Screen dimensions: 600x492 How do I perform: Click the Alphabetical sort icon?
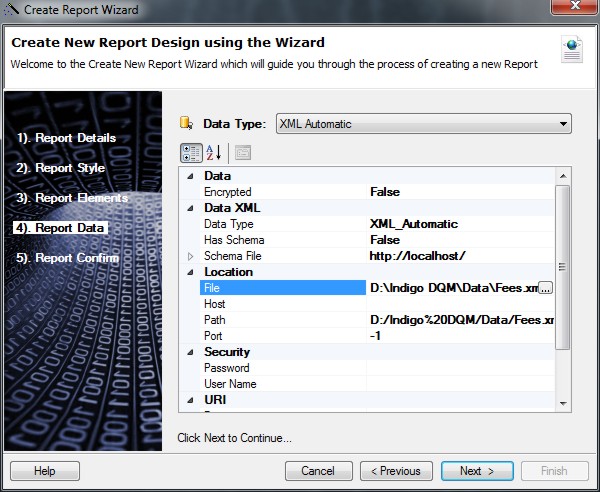coord(213,153)
